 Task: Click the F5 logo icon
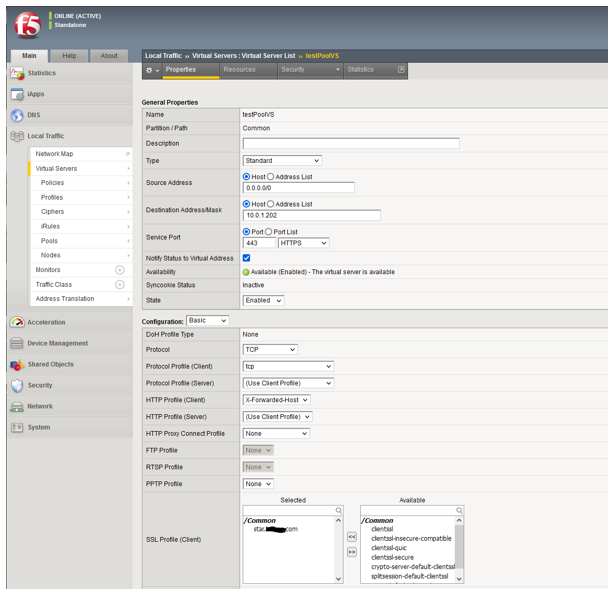27,25
